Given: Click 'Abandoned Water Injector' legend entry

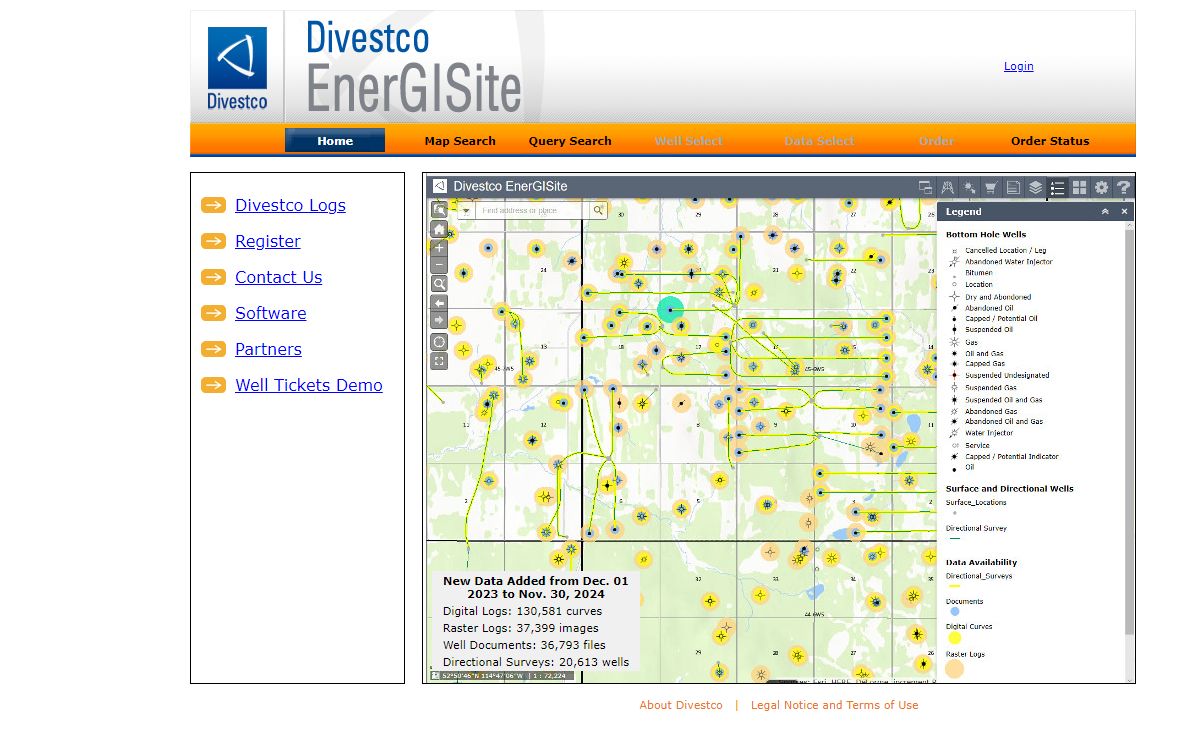Looking at the screenshot, I should [x=1008, y=262].
